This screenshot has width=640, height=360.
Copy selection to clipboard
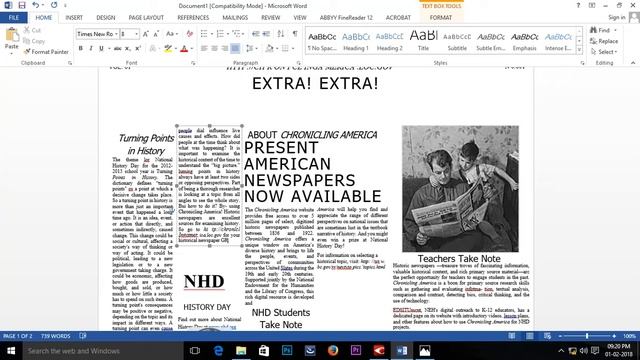pyautogui.click(x=34, y=41)
